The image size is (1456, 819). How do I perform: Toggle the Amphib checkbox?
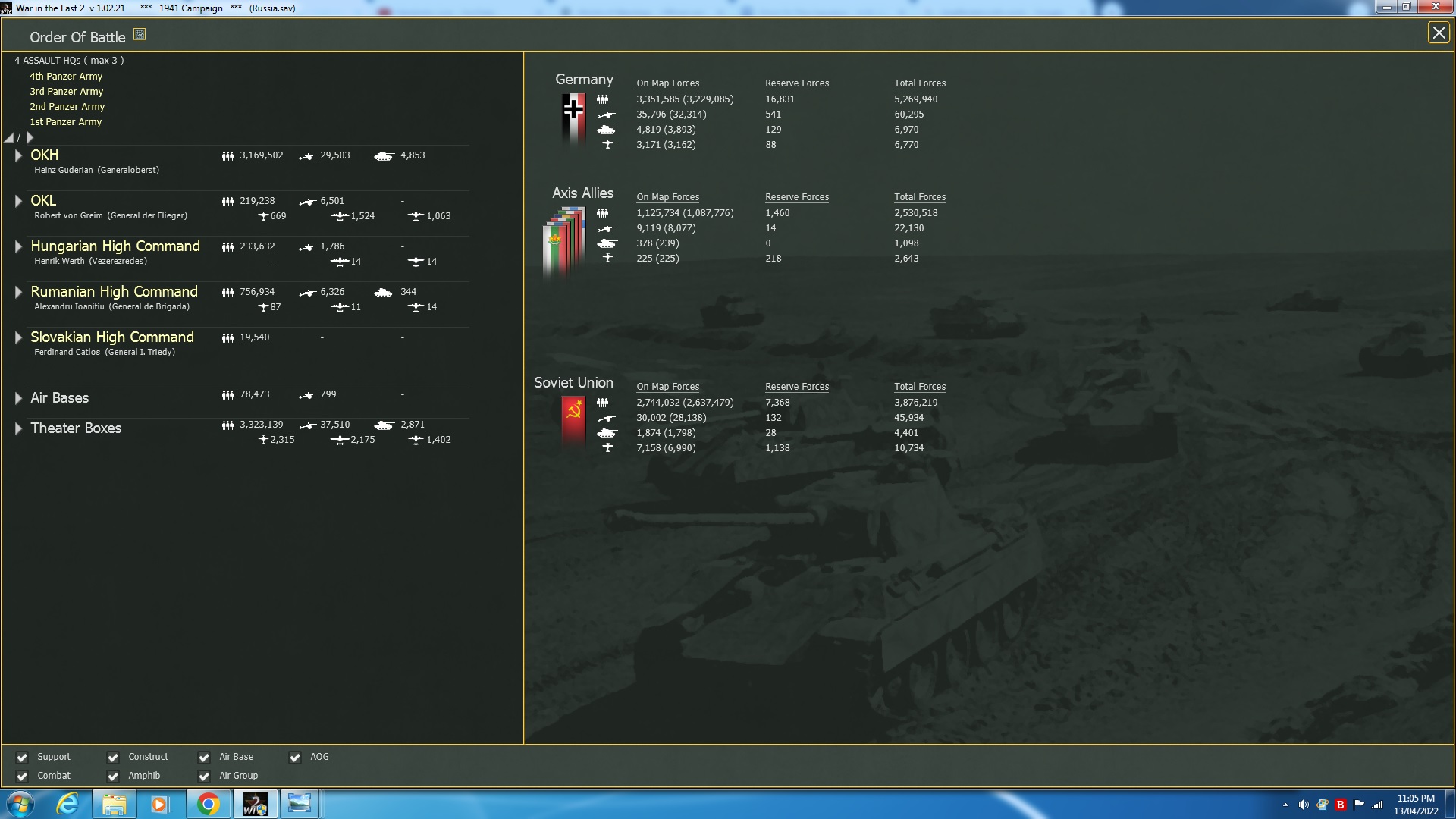pos(113,777)
